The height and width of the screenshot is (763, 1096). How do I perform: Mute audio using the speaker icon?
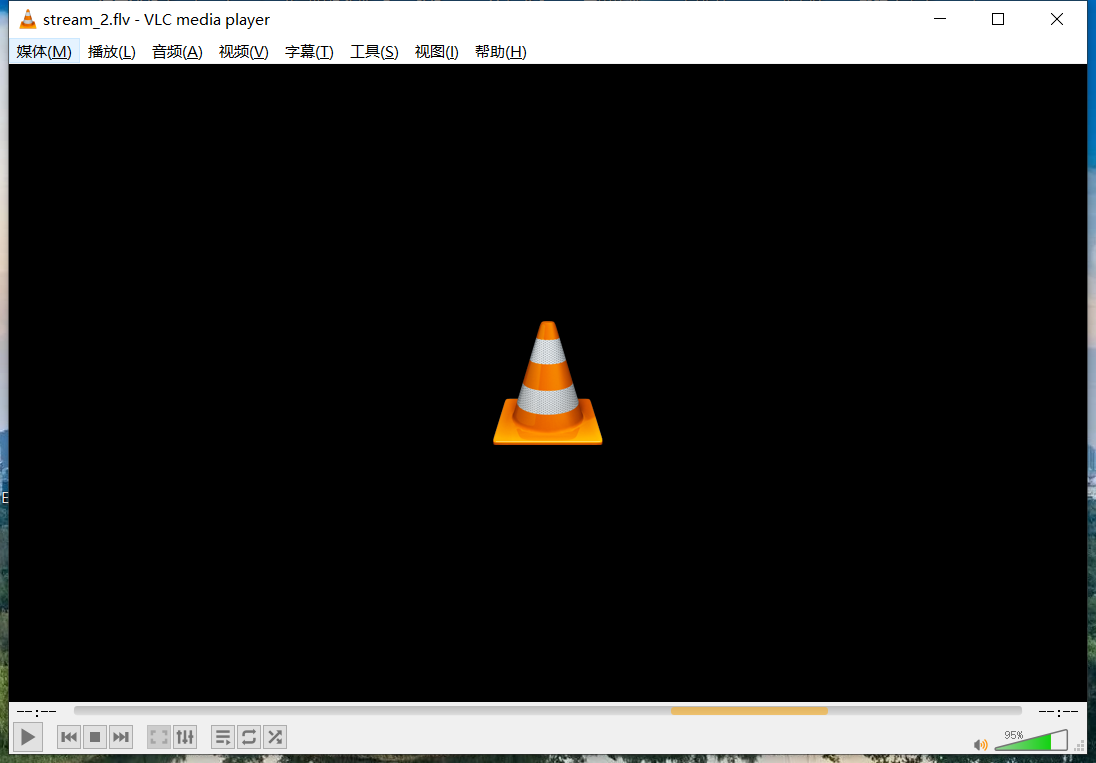(981, 745)
